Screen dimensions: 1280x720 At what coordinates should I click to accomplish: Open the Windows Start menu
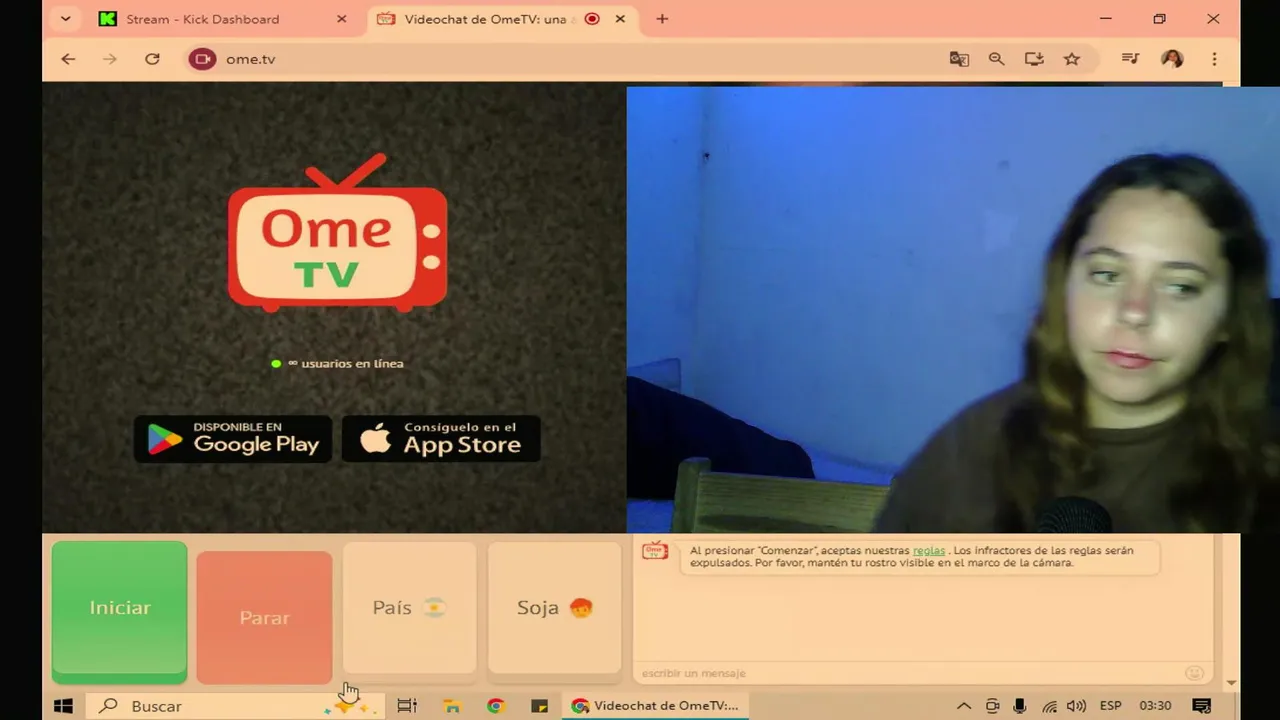[x=63, y=706]
